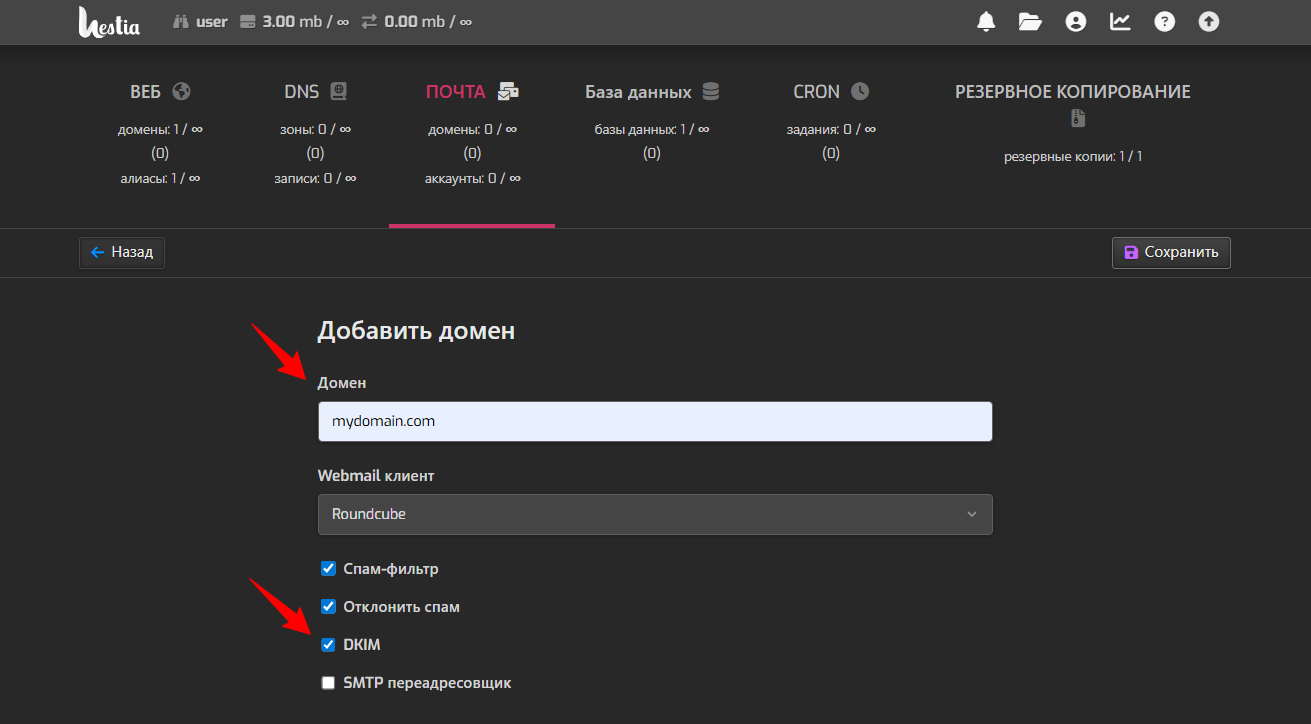
Task: Click 'задания: 0 / ∞' text
Action: [x=831, y=129]
